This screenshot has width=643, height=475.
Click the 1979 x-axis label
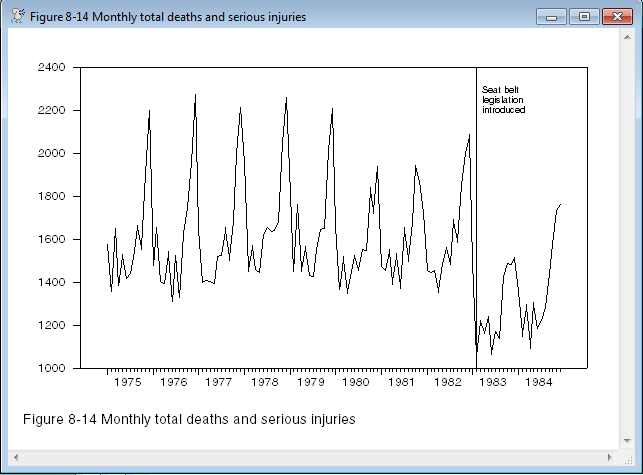(310, 383)
